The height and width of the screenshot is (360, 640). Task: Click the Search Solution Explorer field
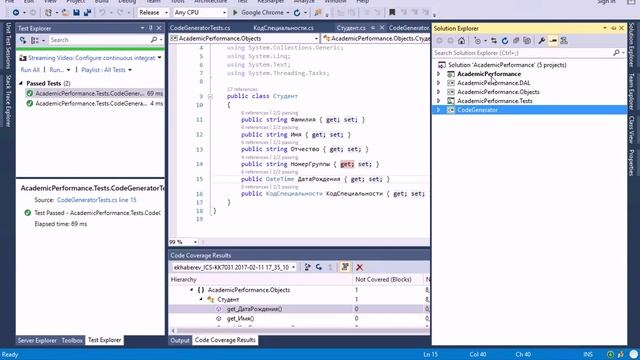[x=522, y=53]
